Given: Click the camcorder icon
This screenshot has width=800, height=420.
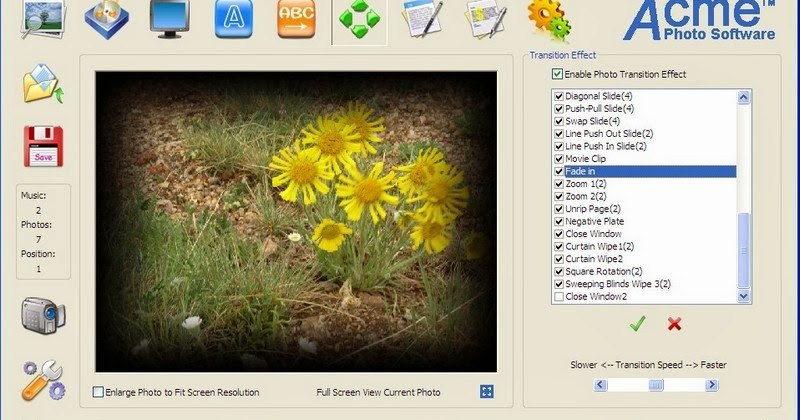Looking at the screenshot, I should (43, 315).
